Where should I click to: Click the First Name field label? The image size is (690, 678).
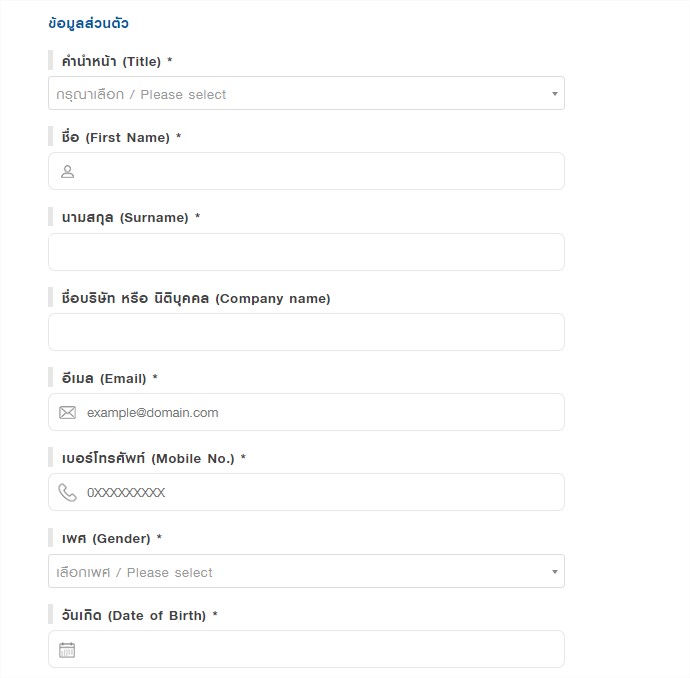(121, 137)
